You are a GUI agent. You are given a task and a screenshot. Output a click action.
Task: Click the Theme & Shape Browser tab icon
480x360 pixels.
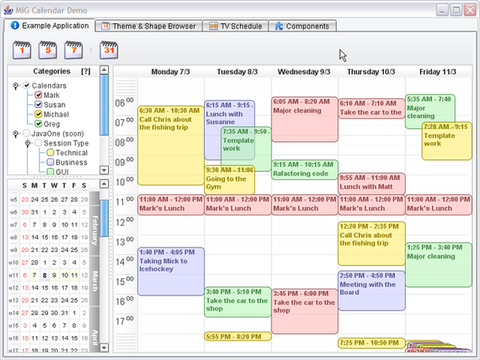pyautogui.click(x=105, y=26)
